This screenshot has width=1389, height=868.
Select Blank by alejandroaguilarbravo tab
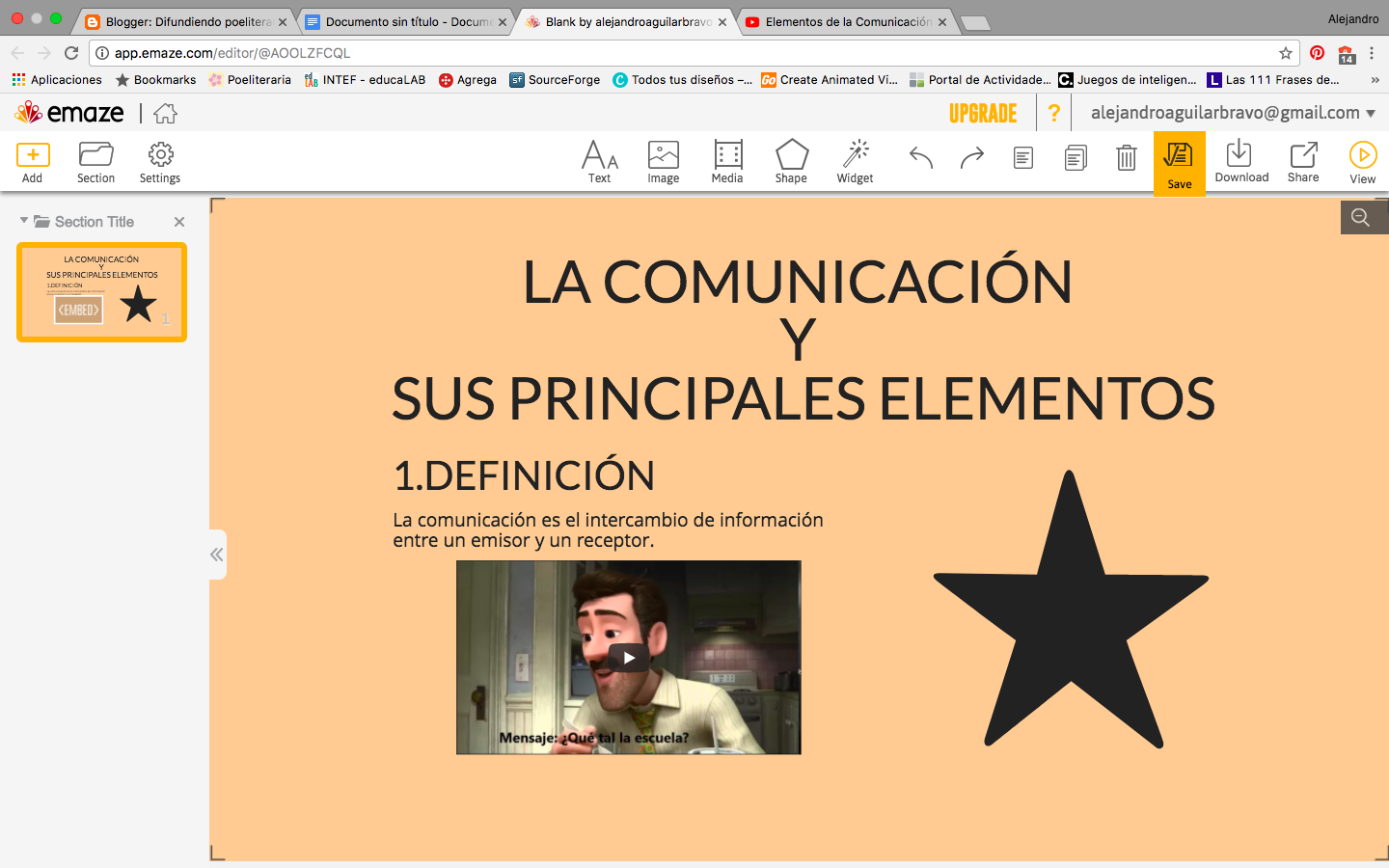click(x=627, y=21)
